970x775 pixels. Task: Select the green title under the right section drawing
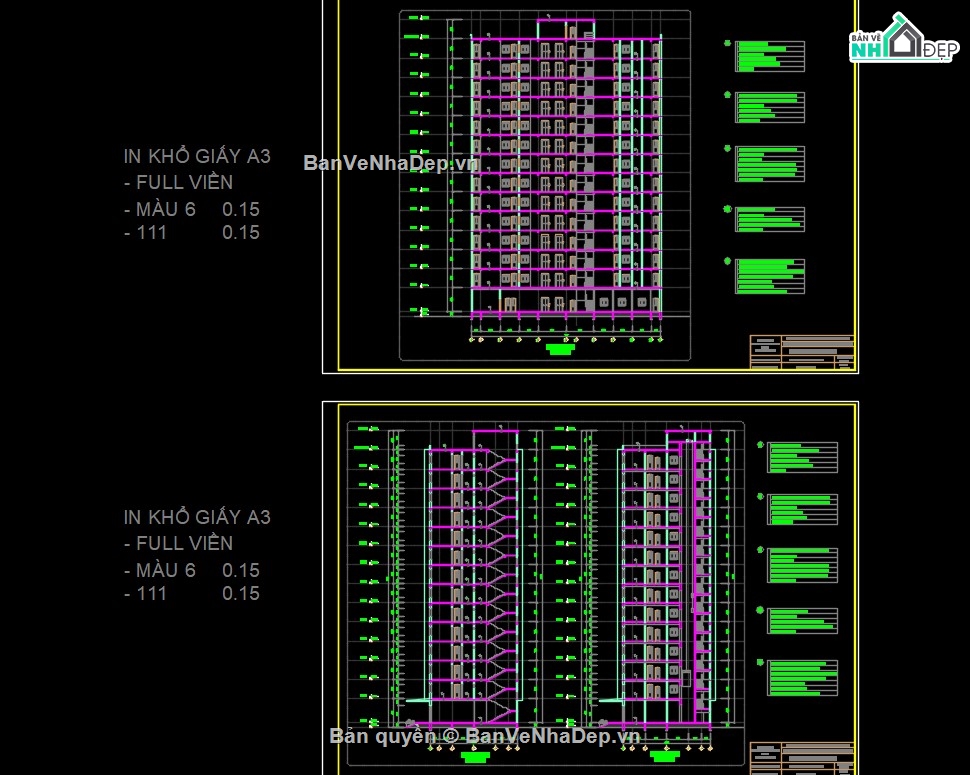pyautogui.click(x=665, y=756)
